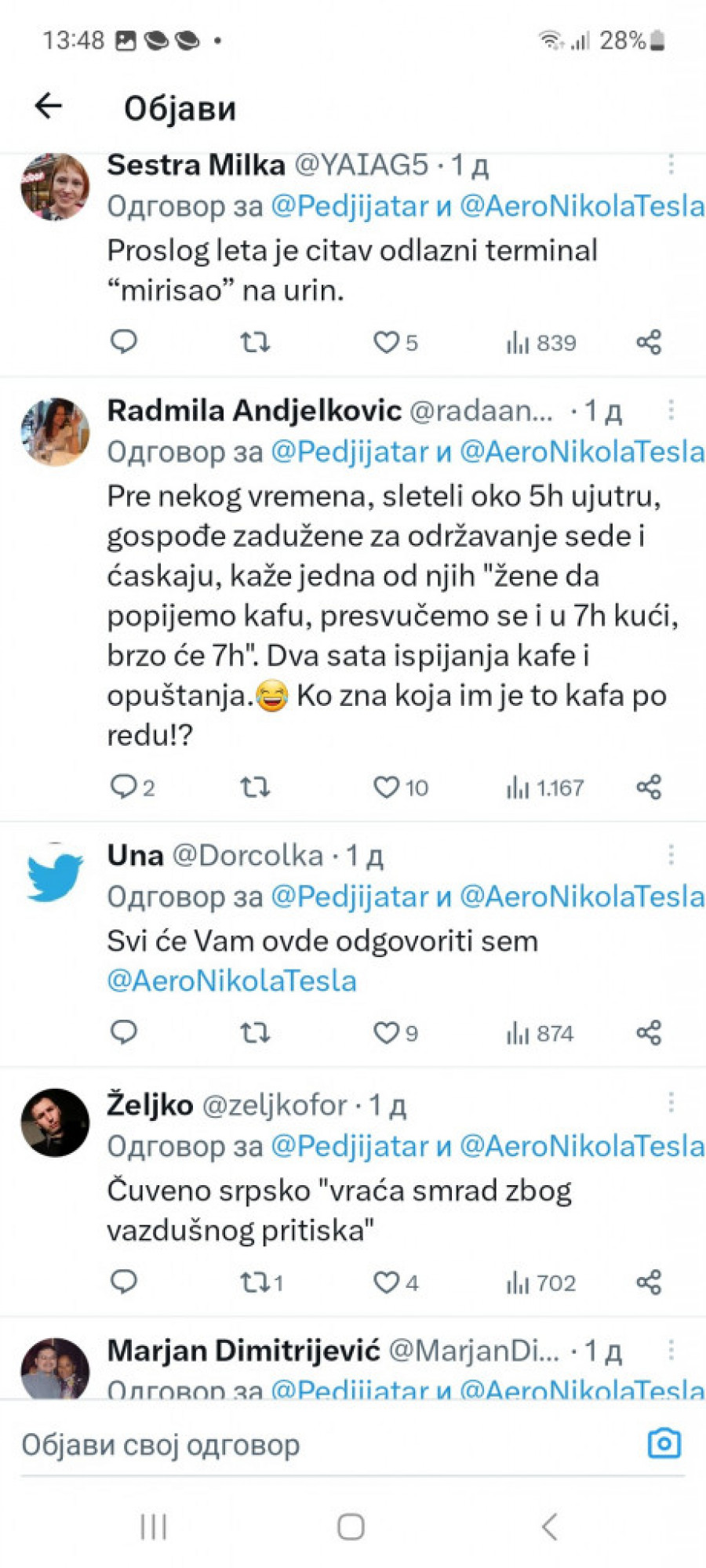706x1568 pixels.
Task: Reply to Una's post
Action: point(124,1033)
